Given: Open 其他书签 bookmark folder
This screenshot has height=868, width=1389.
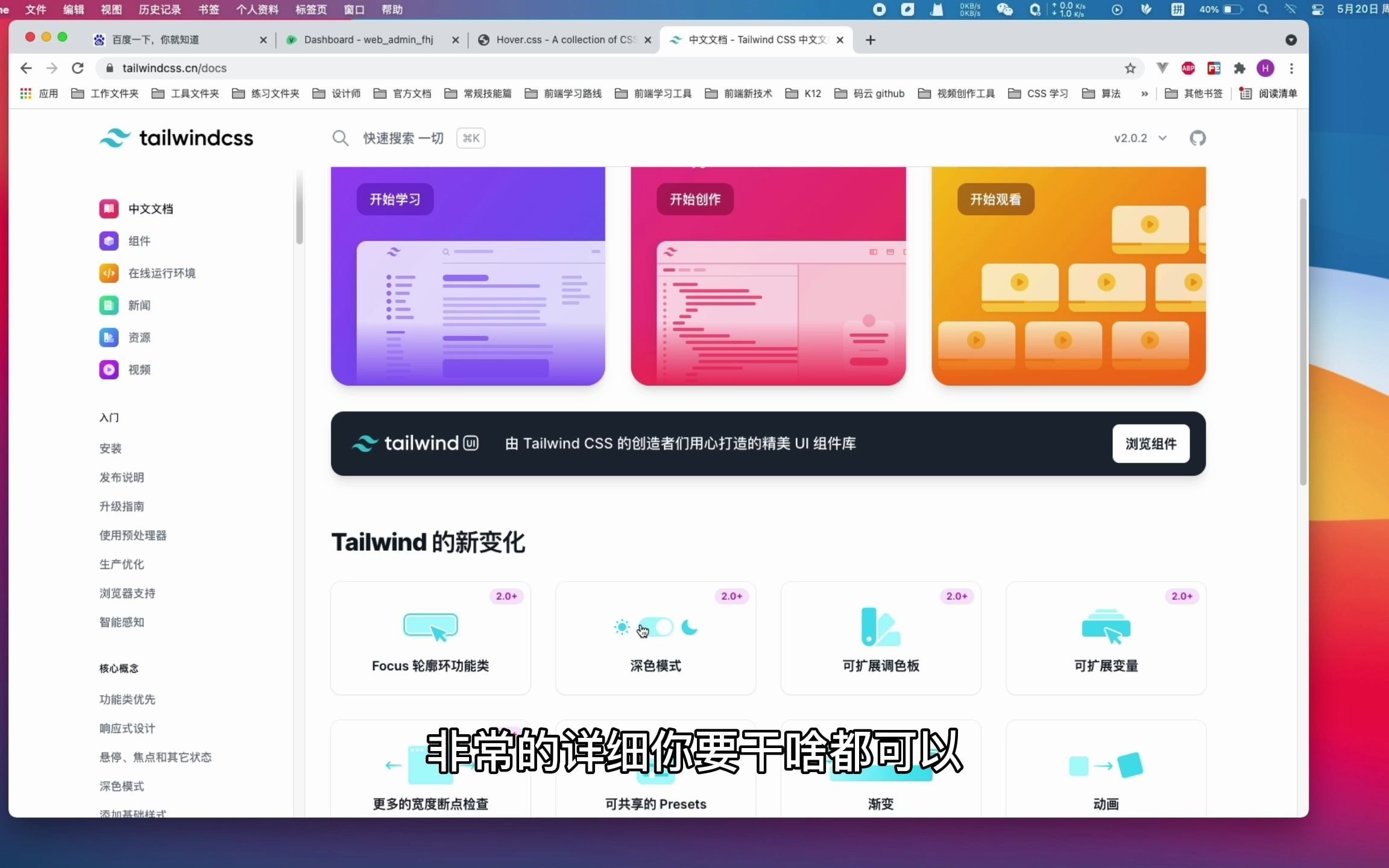Looking at the screenshot, I should pos(1194,93).
